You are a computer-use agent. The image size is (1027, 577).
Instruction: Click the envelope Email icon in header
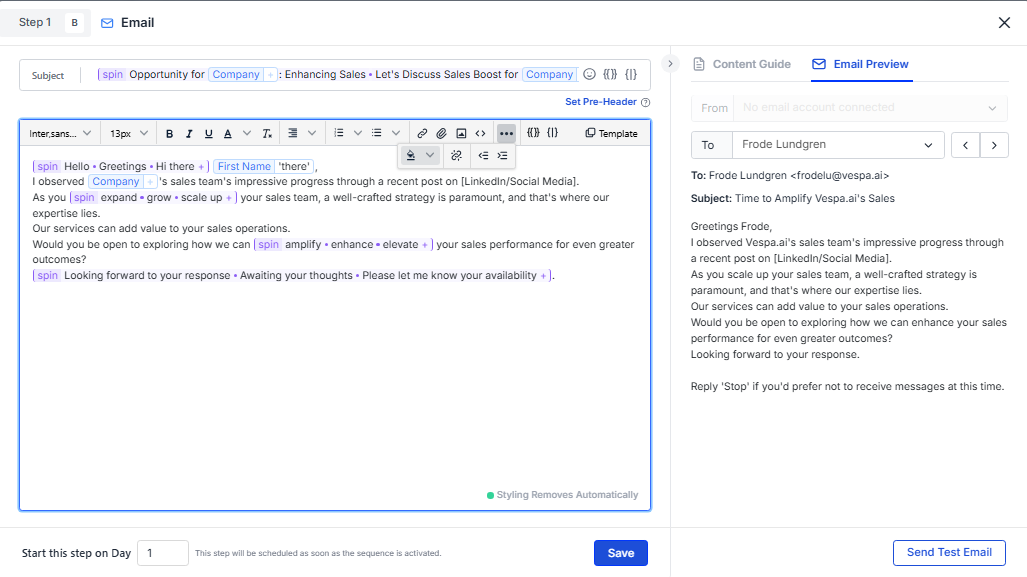pos(107,23)
